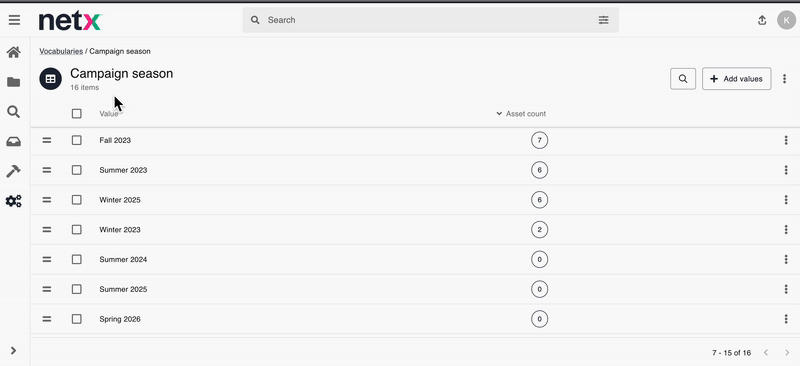
Task: Click the Summer 2025 drag handle
Action: tap(47, 289)
